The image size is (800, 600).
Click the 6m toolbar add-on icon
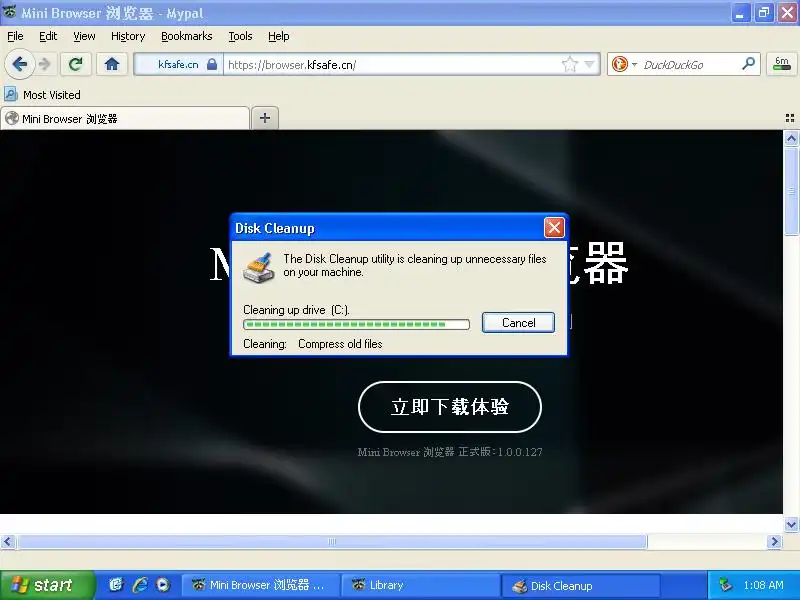tap(782, 64)
